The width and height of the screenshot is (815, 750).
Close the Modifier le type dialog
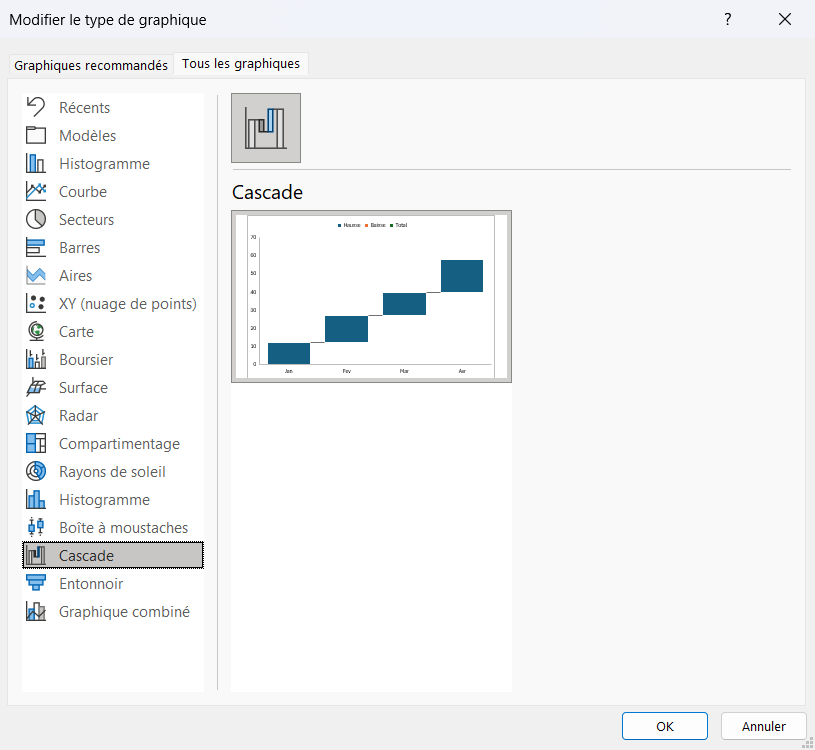[784, 19]
